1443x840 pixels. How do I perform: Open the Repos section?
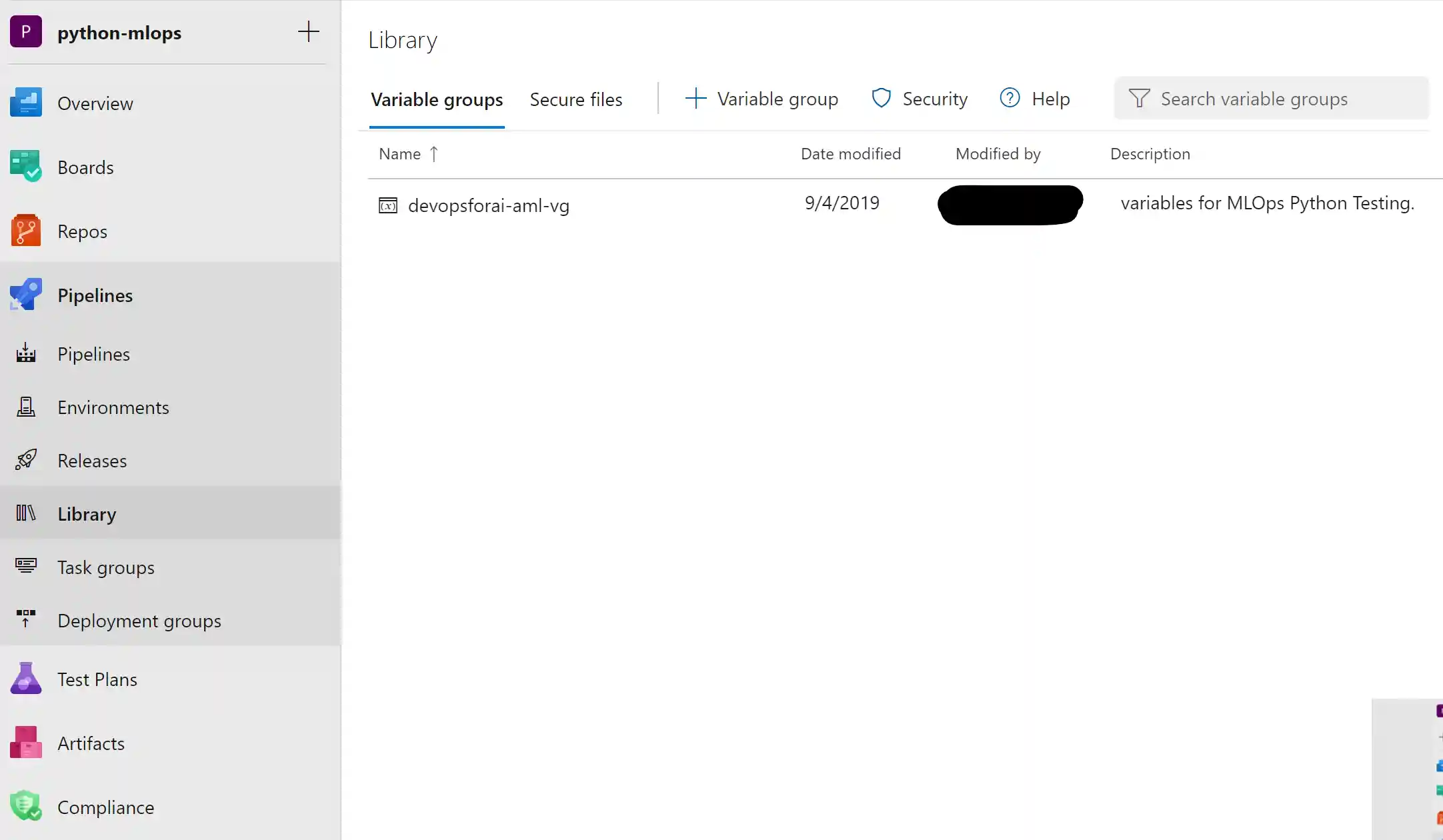(82, 231)
